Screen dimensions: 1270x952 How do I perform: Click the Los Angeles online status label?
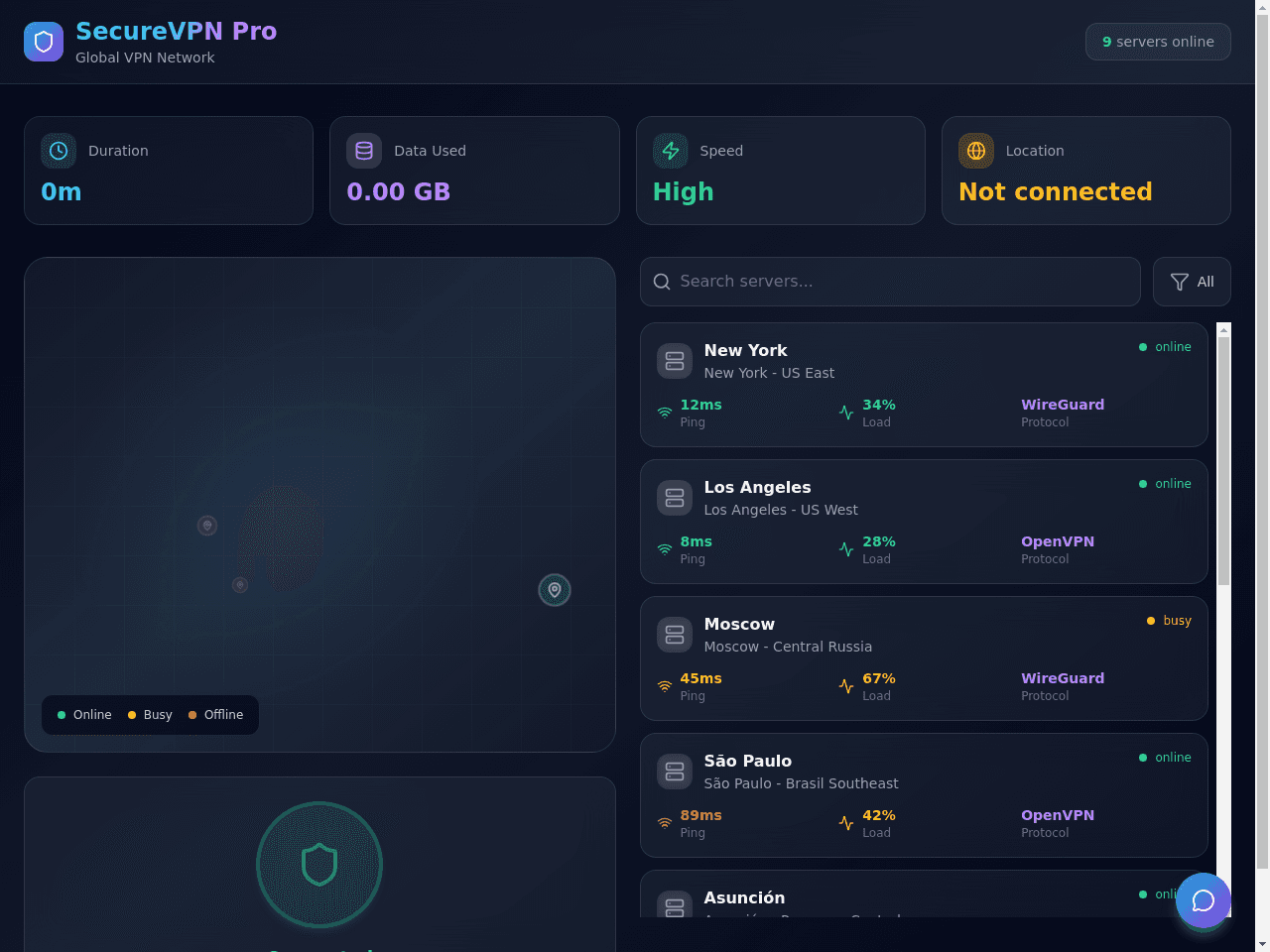click(1165, 484)
